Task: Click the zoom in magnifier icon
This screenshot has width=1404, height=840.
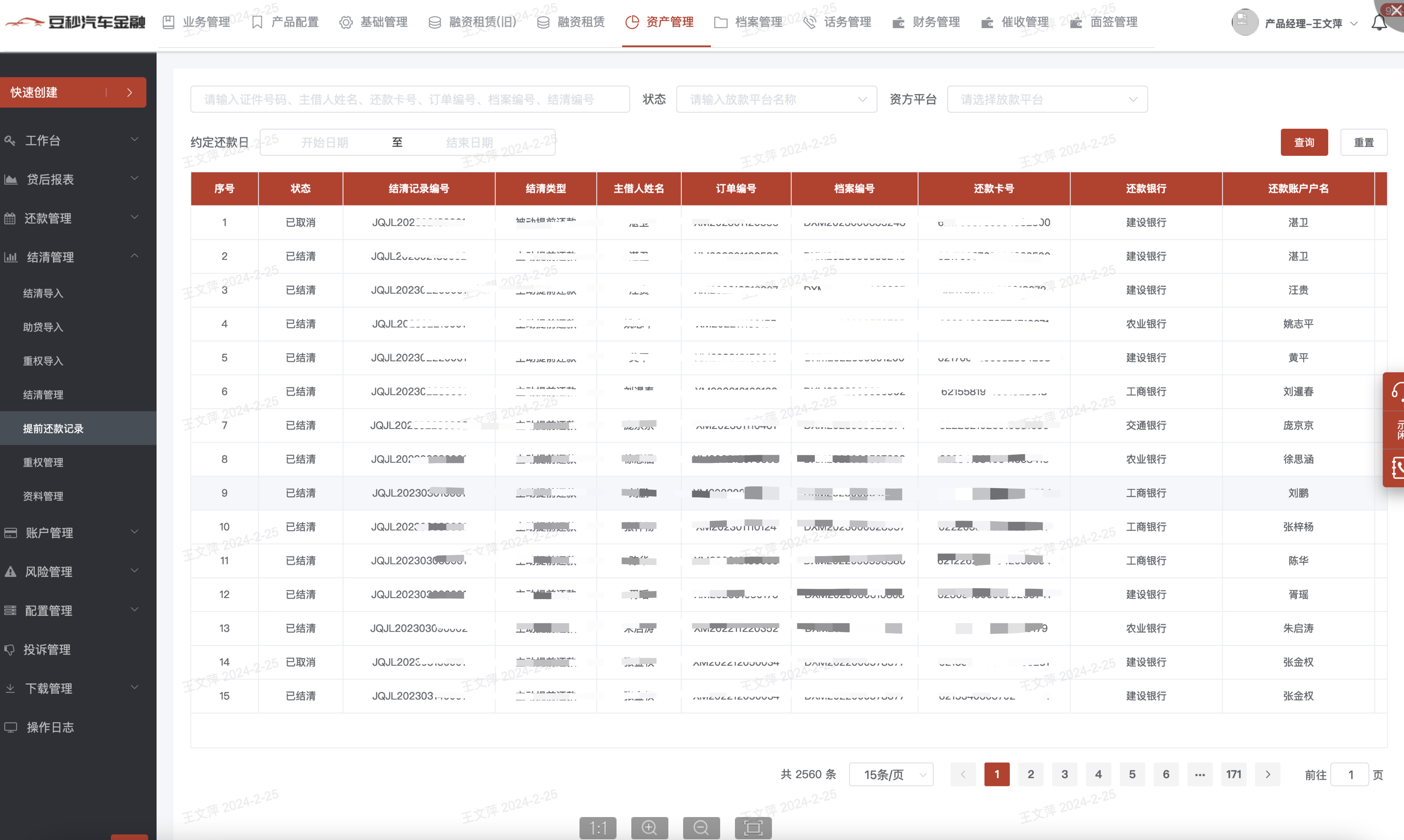Action: pos(649,827)
